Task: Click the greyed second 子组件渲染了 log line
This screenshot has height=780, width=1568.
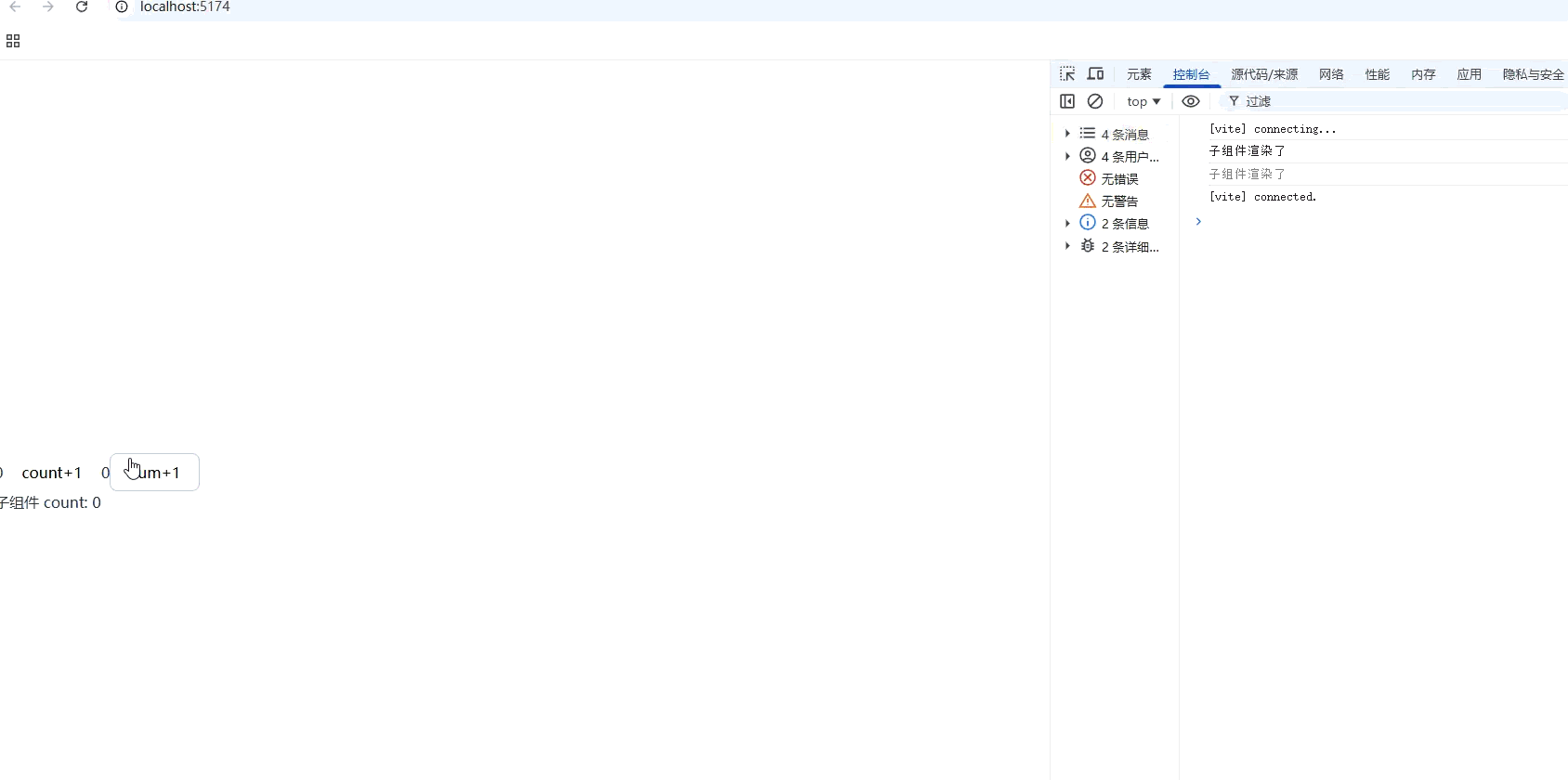Action: pos(1247,174)
